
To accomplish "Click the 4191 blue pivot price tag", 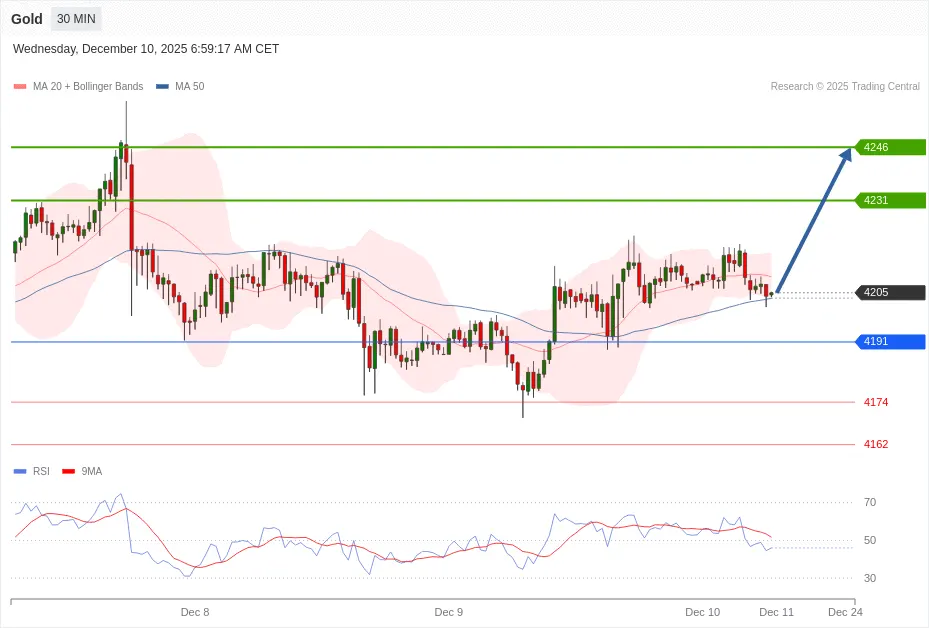I will pos(889,342).
